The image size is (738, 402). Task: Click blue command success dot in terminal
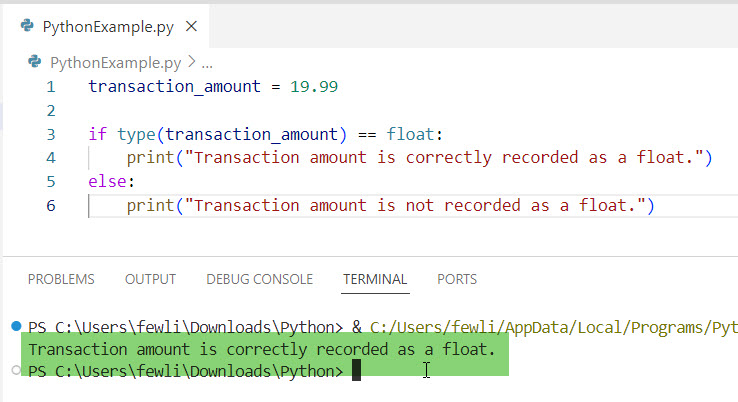pos(16,326)
